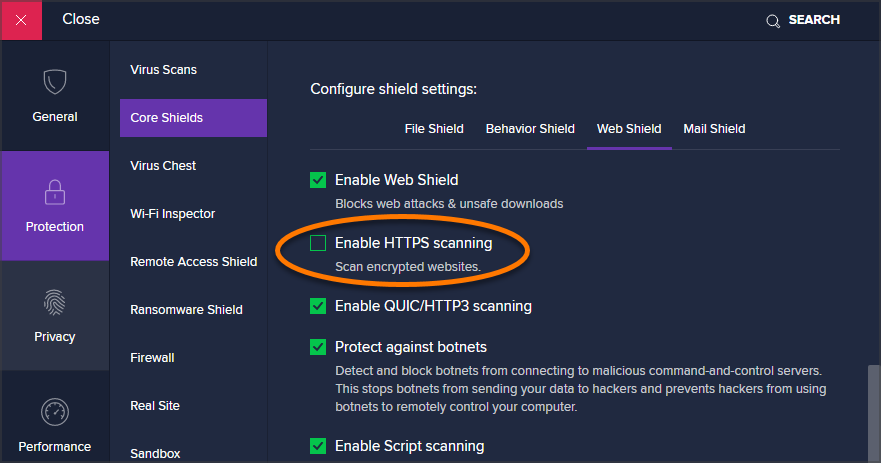Uncheck Protect against botnets

coord(318,347)
